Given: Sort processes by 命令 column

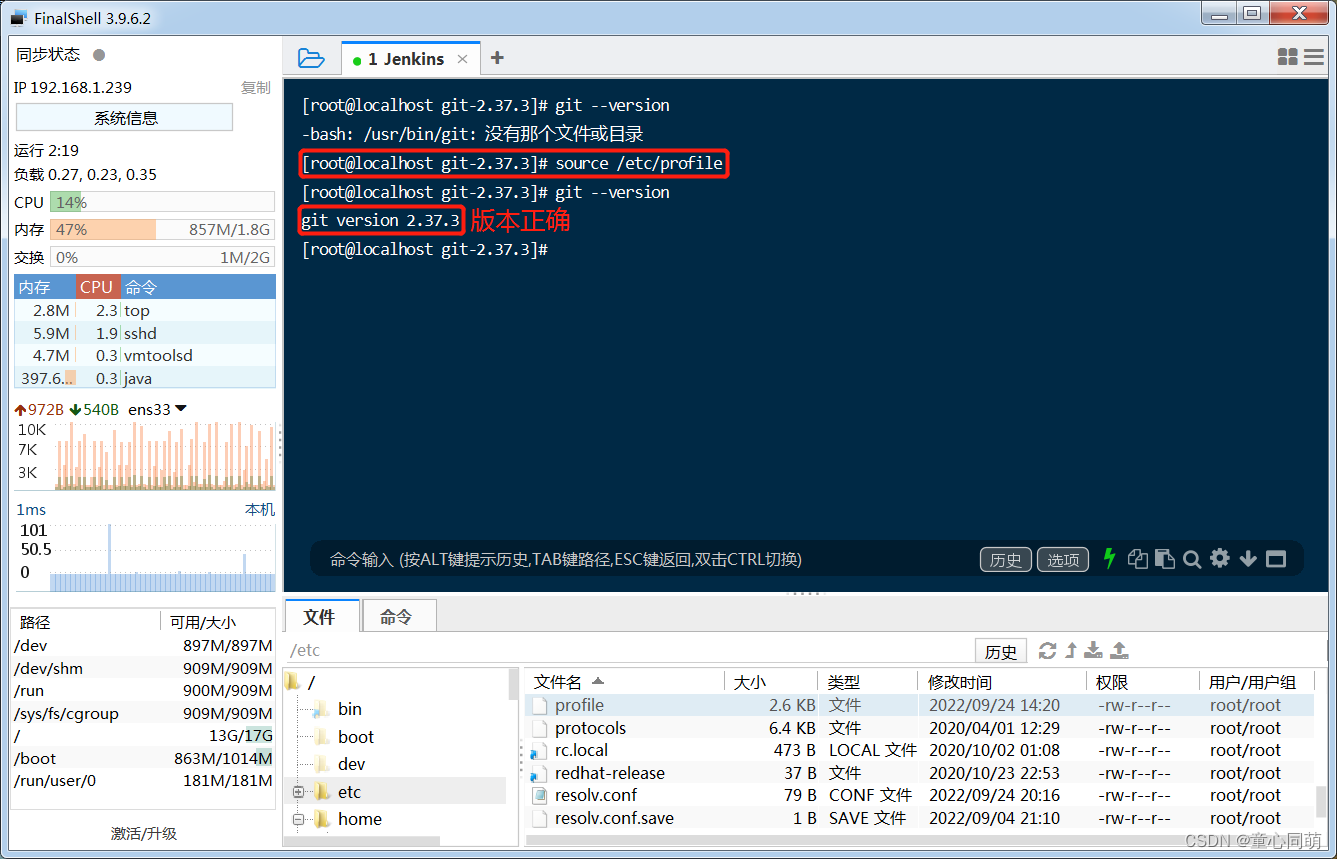Looking at the screenshot, I should 198,287.
